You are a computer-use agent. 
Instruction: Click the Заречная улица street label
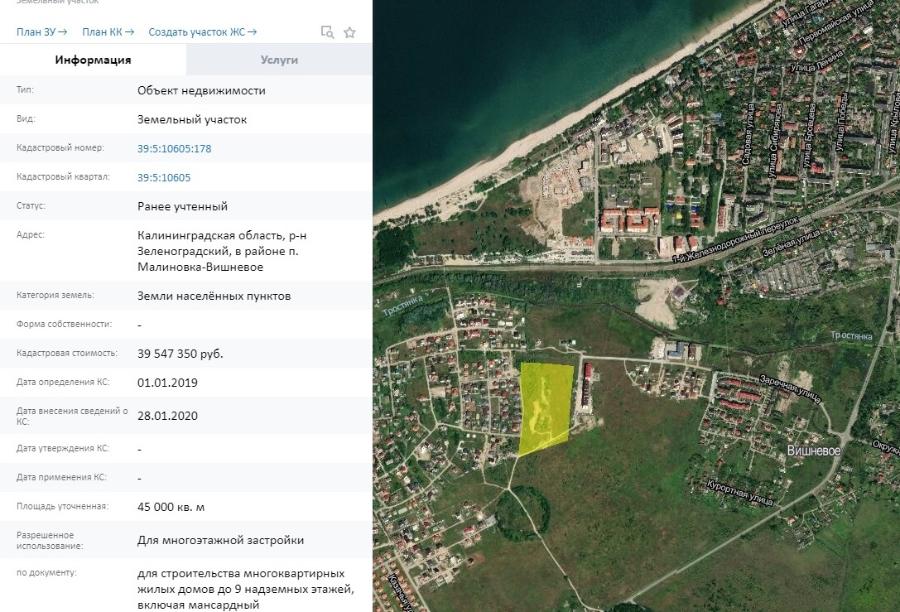click(x=791, y=389)
